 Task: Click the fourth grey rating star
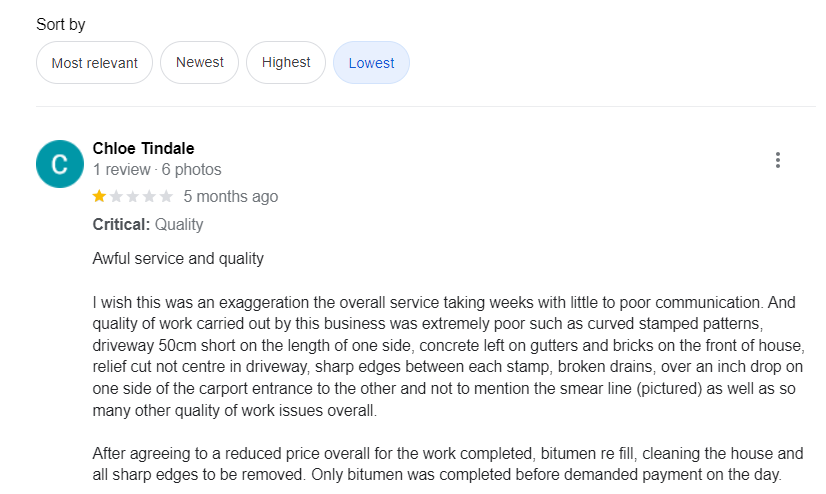pyautogui.click(x=150, y=196)
